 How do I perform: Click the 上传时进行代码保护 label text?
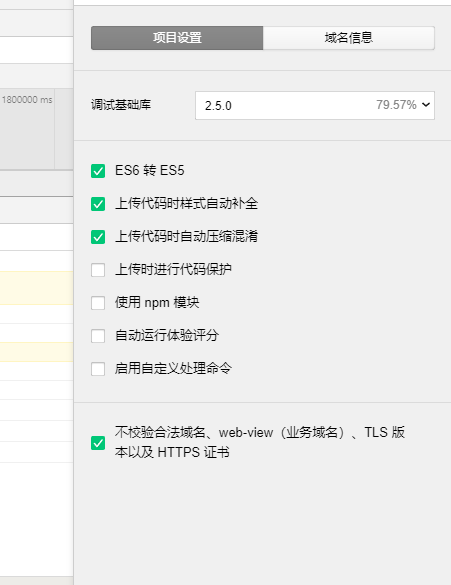[173, 269]
